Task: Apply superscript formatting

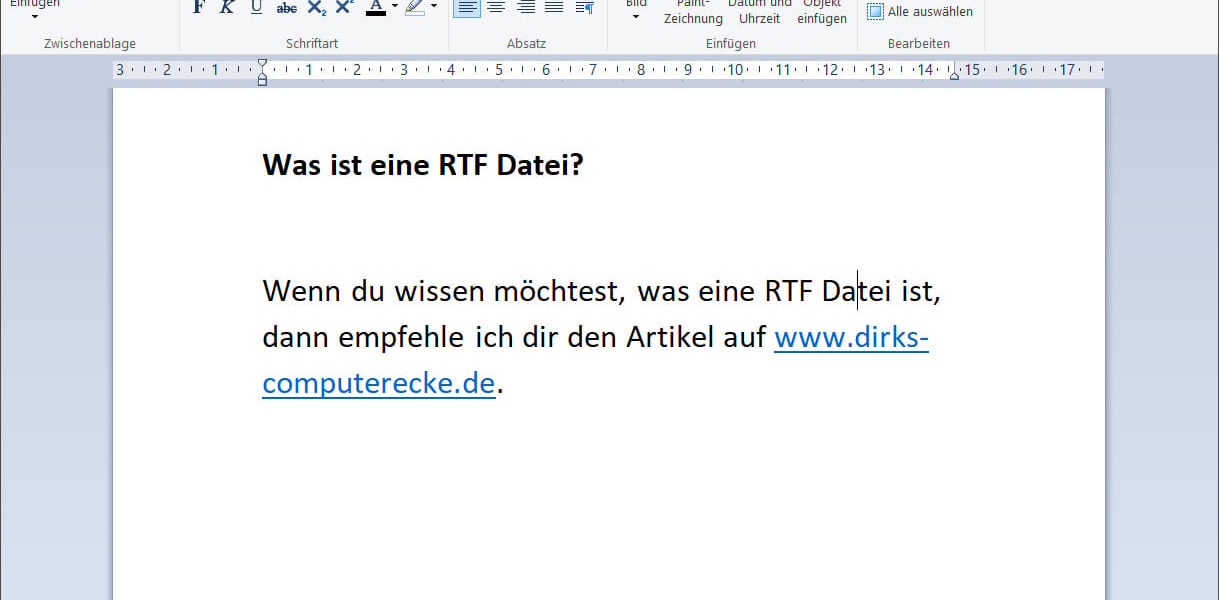Action: 344,8
